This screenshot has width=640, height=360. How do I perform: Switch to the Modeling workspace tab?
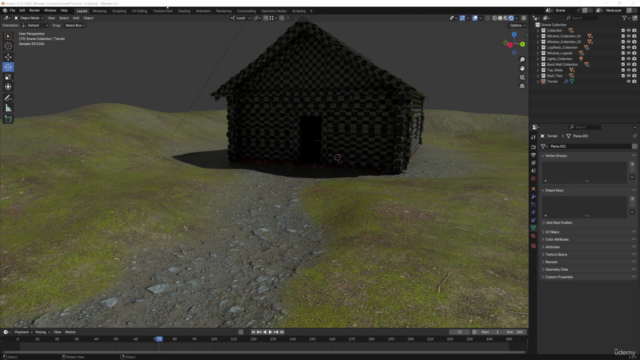tap(100, 11)
